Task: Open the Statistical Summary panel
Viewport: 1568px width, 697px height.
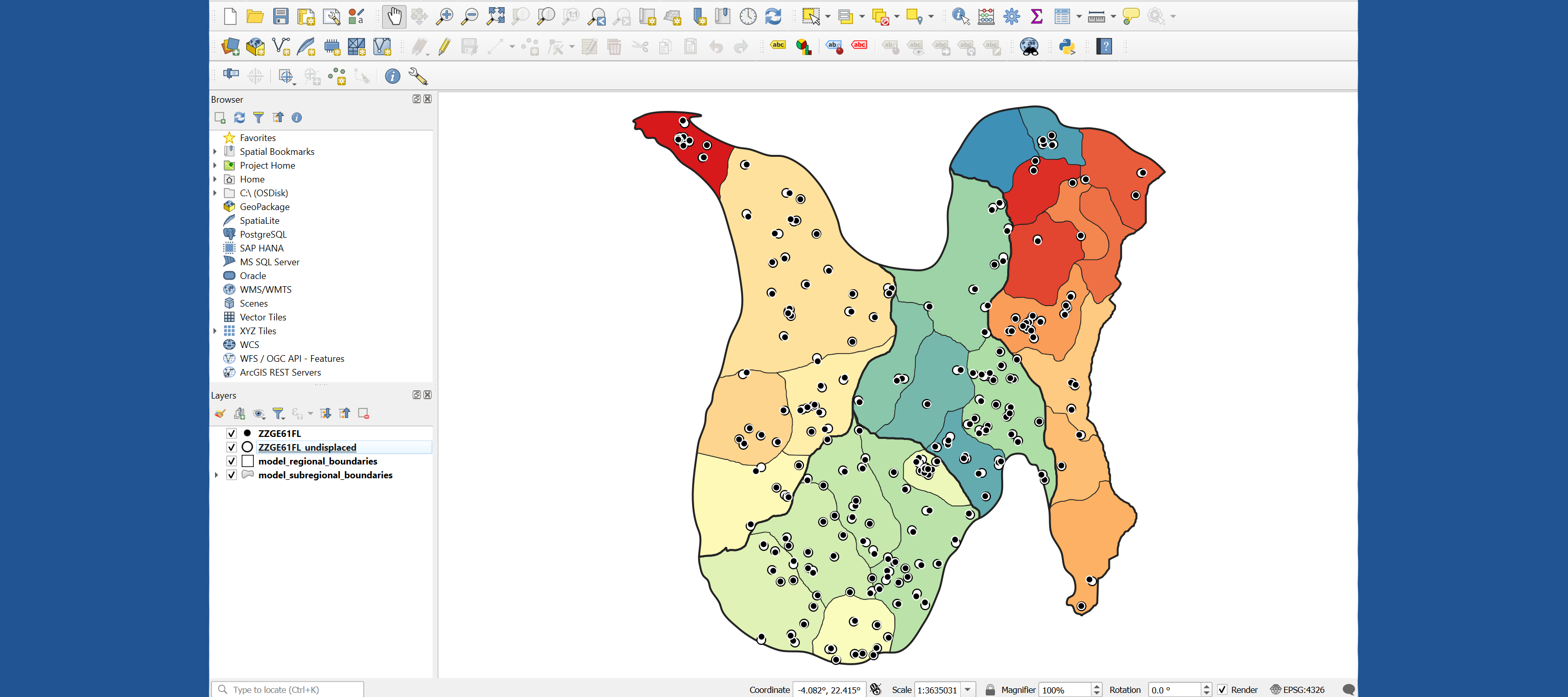Action: (1037, 16)
